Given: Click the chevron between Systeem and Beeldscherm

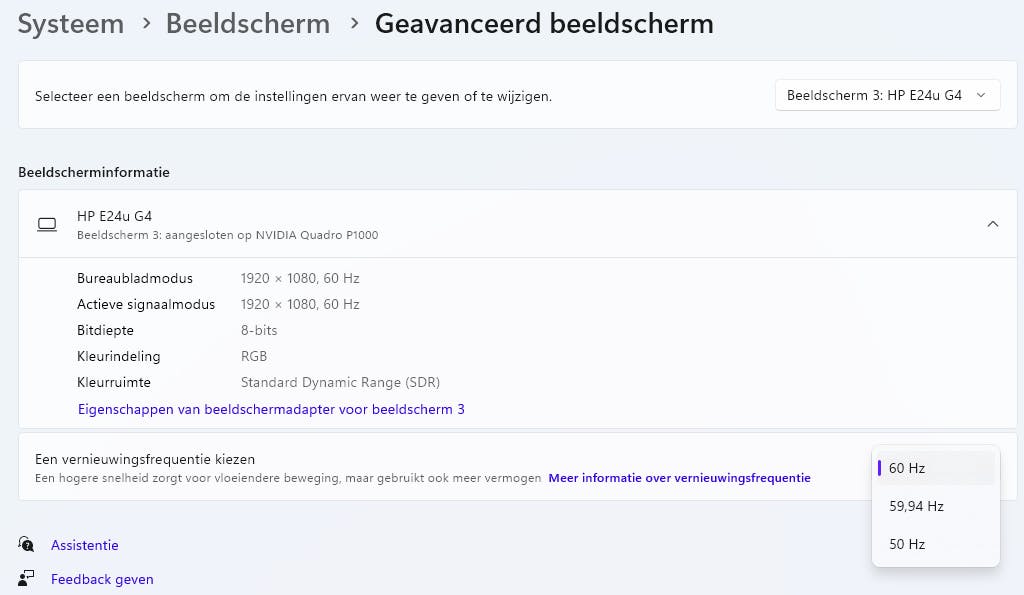Looking at the screenshot, I should coord(145,23).
